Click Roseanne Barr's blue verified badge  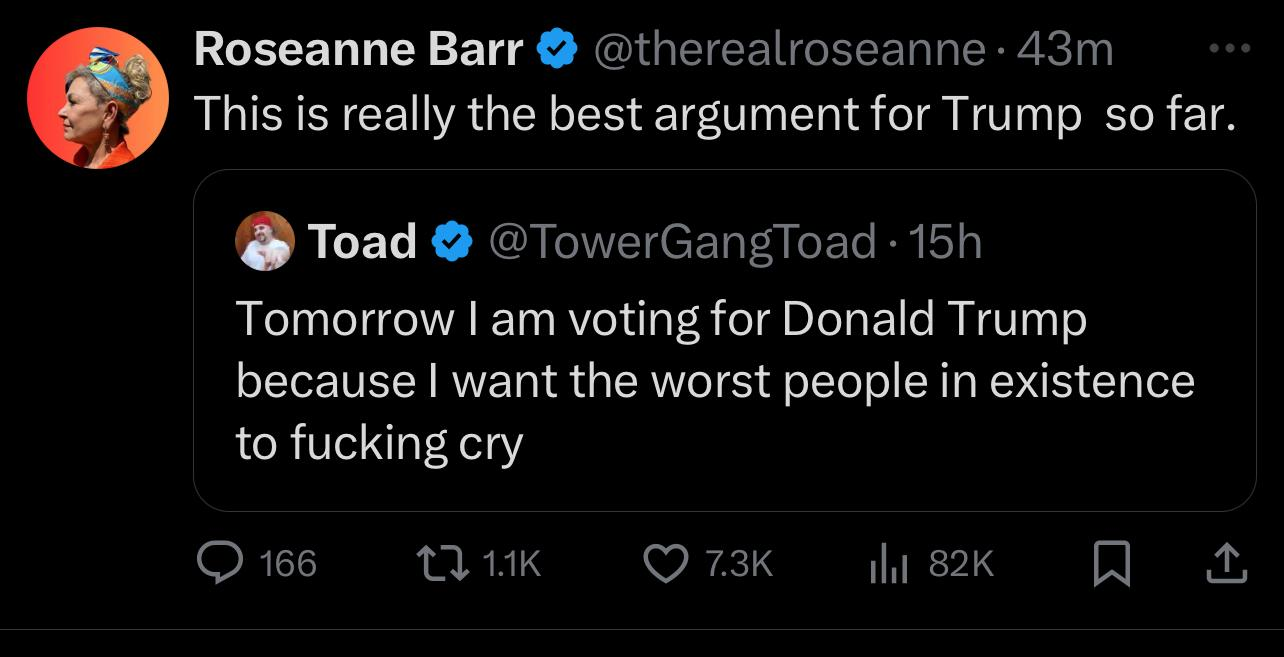pyautogui.click(x=555, y=49)
